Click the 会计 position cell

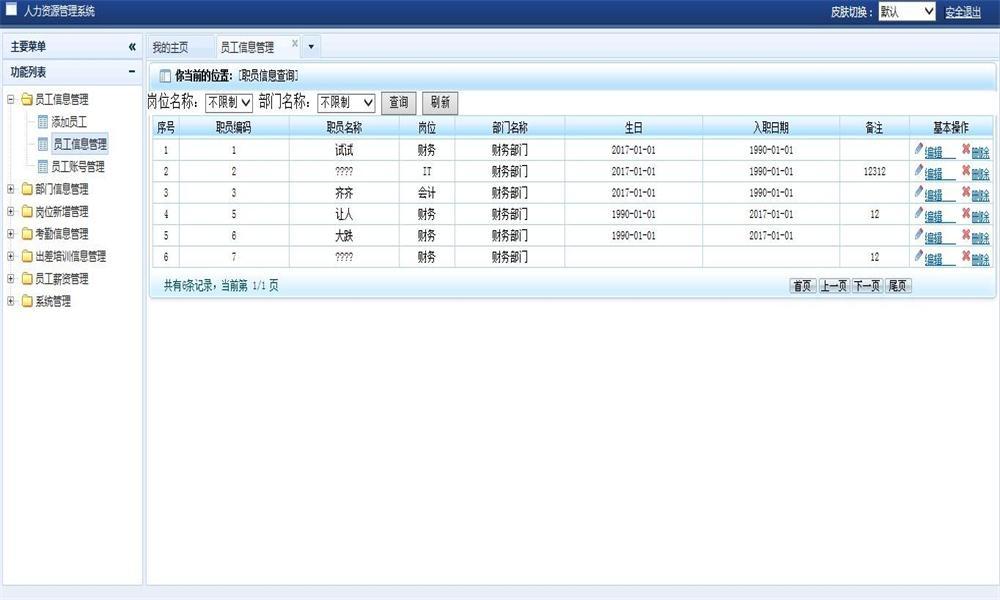click(x=427, y=193)
